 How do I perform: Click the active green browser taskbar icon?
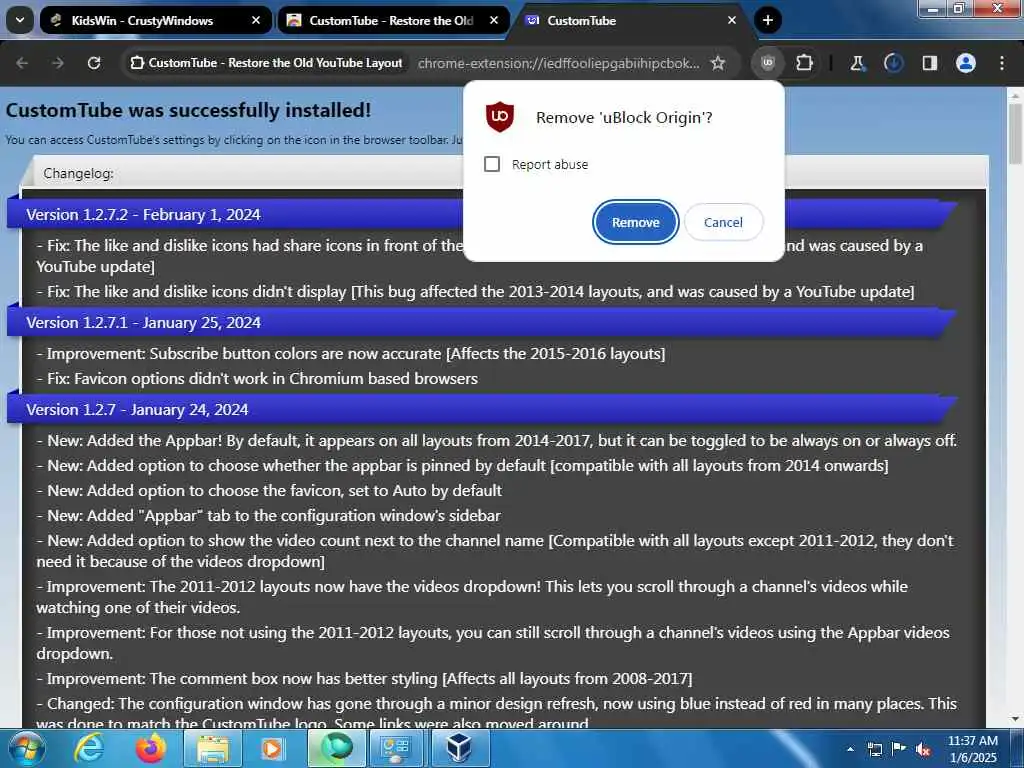[x=337, y=748]
